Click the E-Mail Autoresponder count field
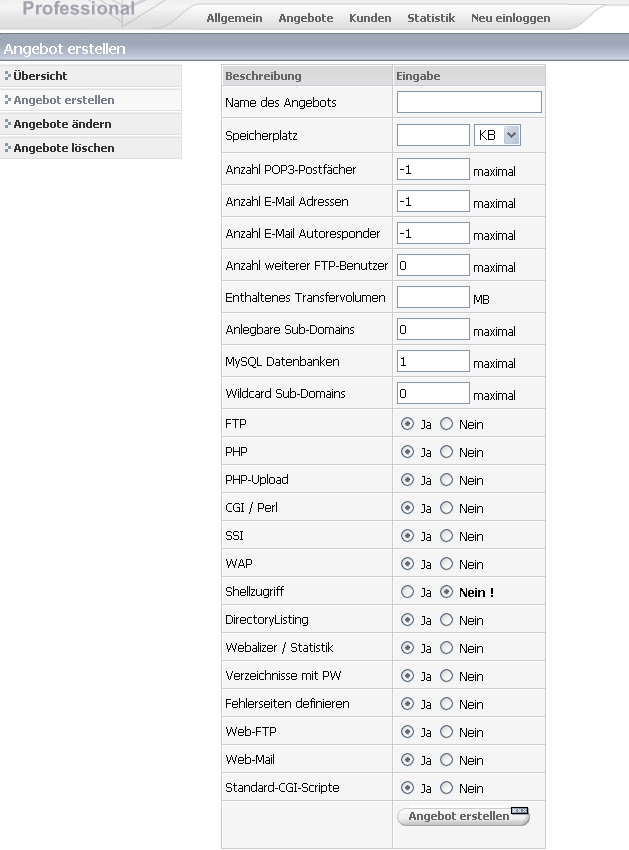Viewport: 629px width, 850px height. 433,233
